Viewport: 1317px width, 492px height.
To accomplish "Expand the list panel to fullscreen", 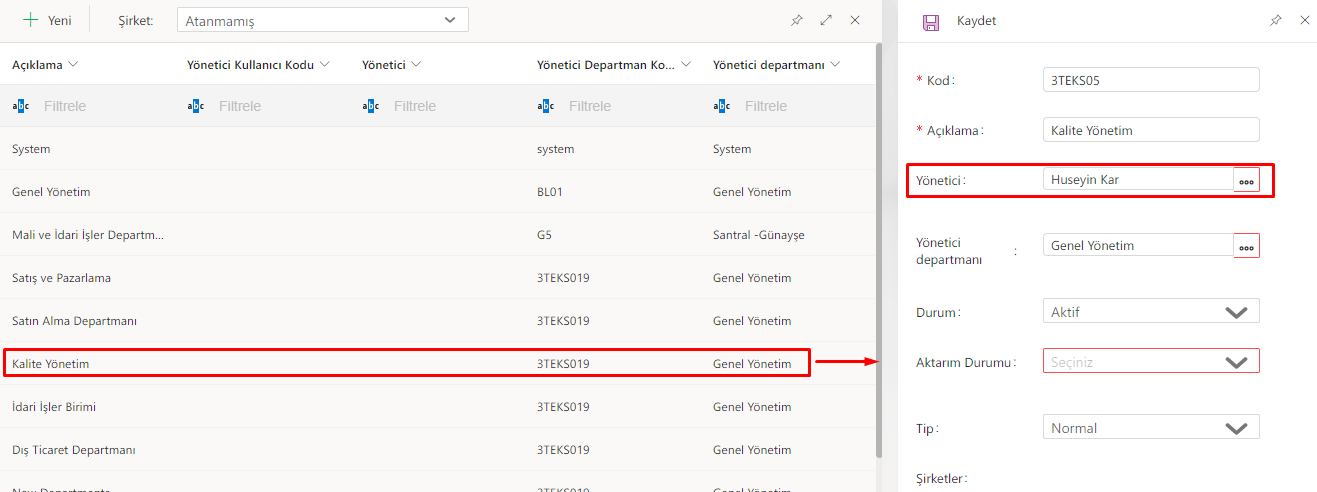I will [x=826, y=20].
